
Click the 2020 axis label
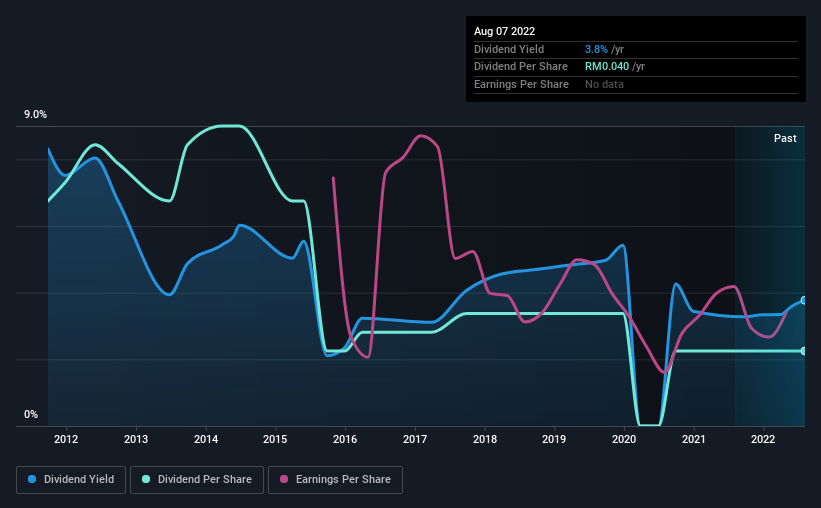click(624, 439)
